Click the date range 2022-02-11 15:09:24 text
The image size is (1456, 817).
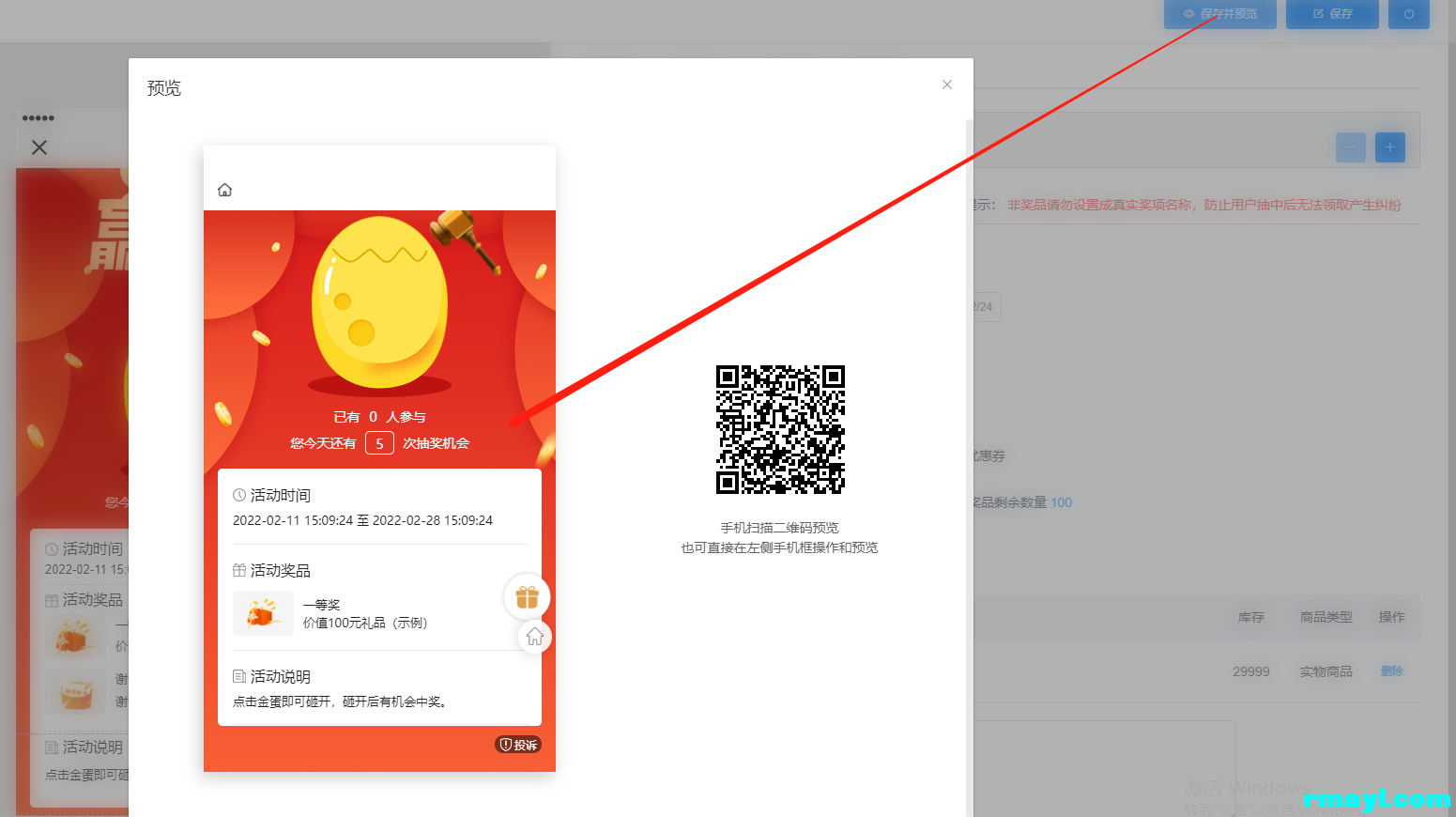(x=362, y=520)
